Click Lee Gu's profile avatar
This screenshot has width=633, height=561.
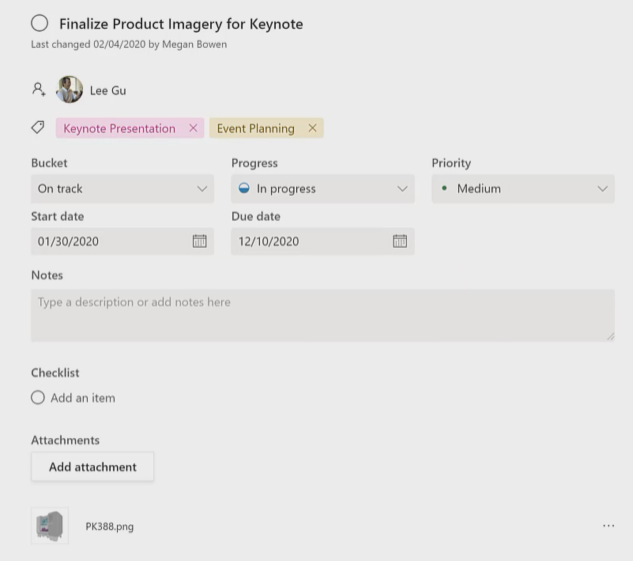pos(69,90)
